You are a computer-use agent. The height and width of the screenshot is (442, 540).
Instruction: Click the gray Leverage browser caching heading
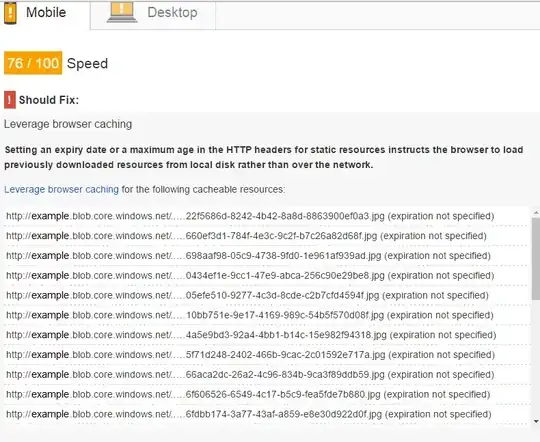[68, 124]
